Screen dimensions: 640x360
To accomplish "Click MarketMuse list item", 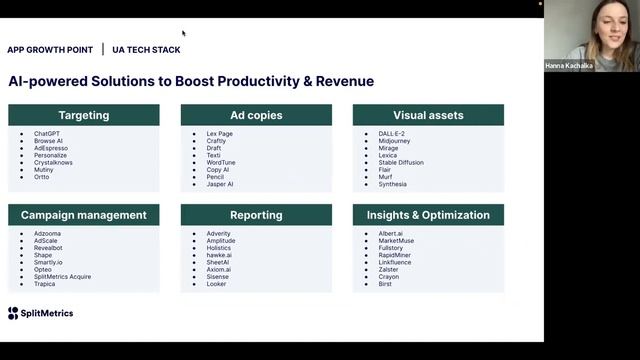I will [x=396, y=241].
